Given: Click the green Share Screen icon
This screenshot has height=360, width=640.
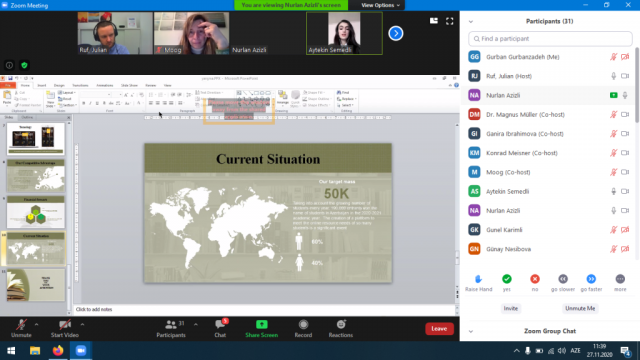Looking at the screenshot, I should point(262,324).
